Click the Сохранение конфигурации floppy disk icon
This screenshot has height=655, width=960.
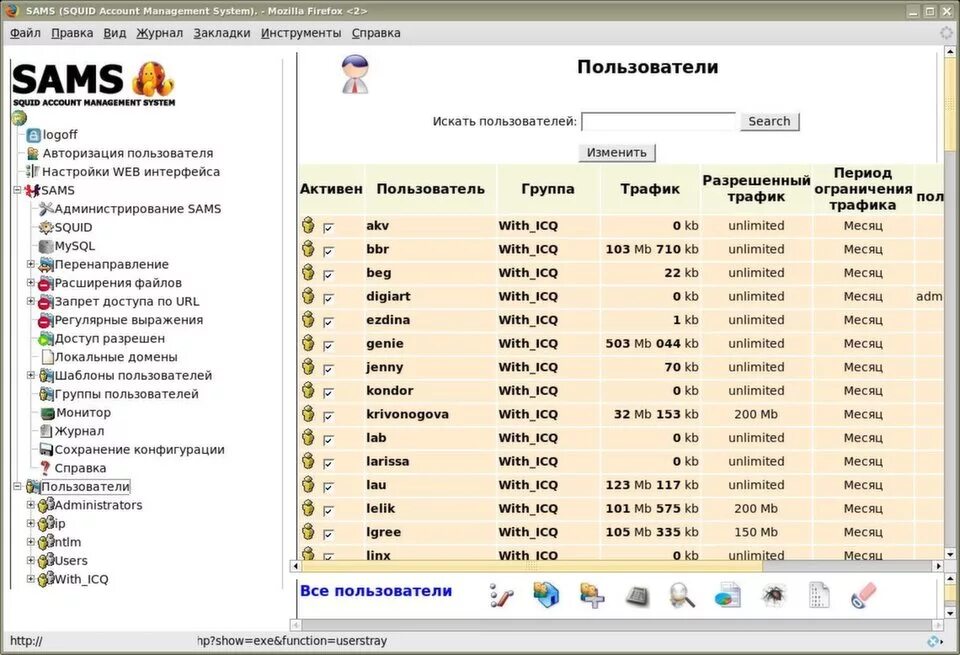(x=46, y=449)
